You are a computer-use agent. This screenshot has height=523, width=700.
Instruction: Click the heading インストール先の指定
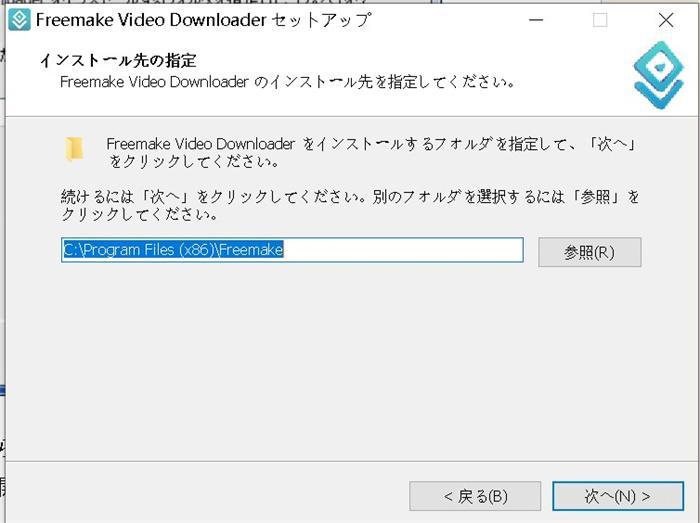(x=118, y=60)
